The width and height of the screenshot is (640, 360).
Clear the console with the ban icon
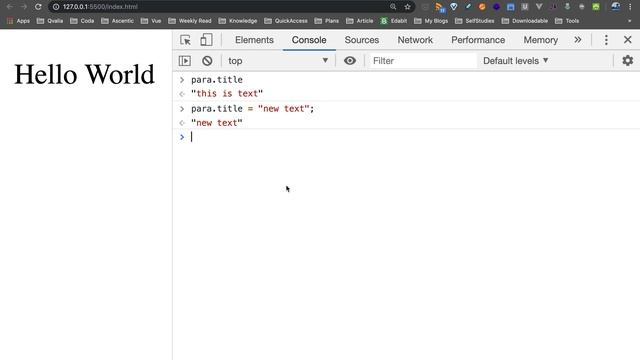click(x=207, y=61)
